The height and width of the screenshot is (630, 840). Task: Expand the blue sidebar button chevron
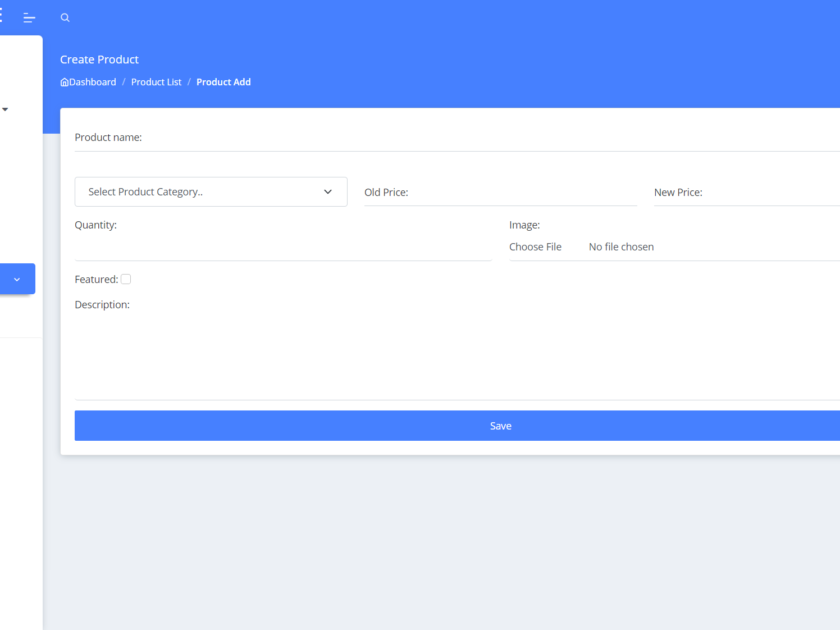click(17, 279)
